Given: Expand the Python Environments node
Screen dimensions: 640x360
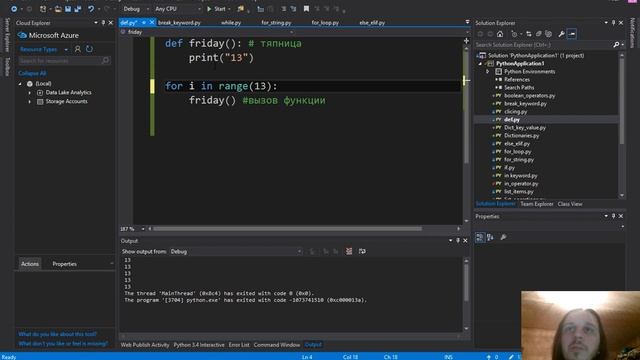Looking at the screenshot, I should click(487, 71).
